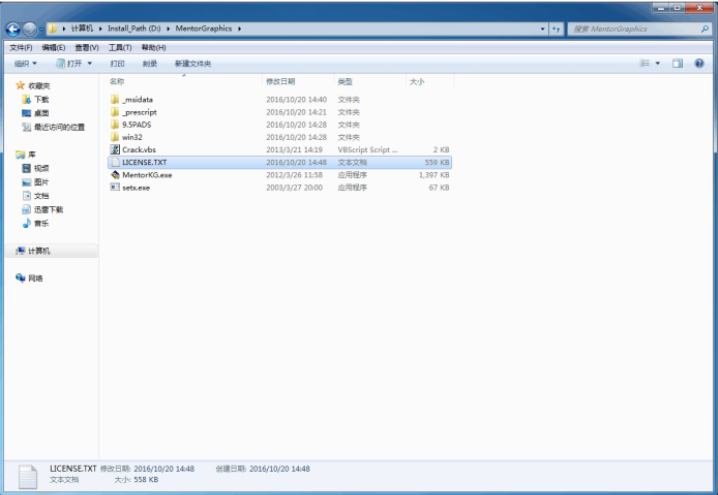718x495 pixels.
Task: Open Thunder Downloads (迅雷下载) library
Action: tap(42, 209)
